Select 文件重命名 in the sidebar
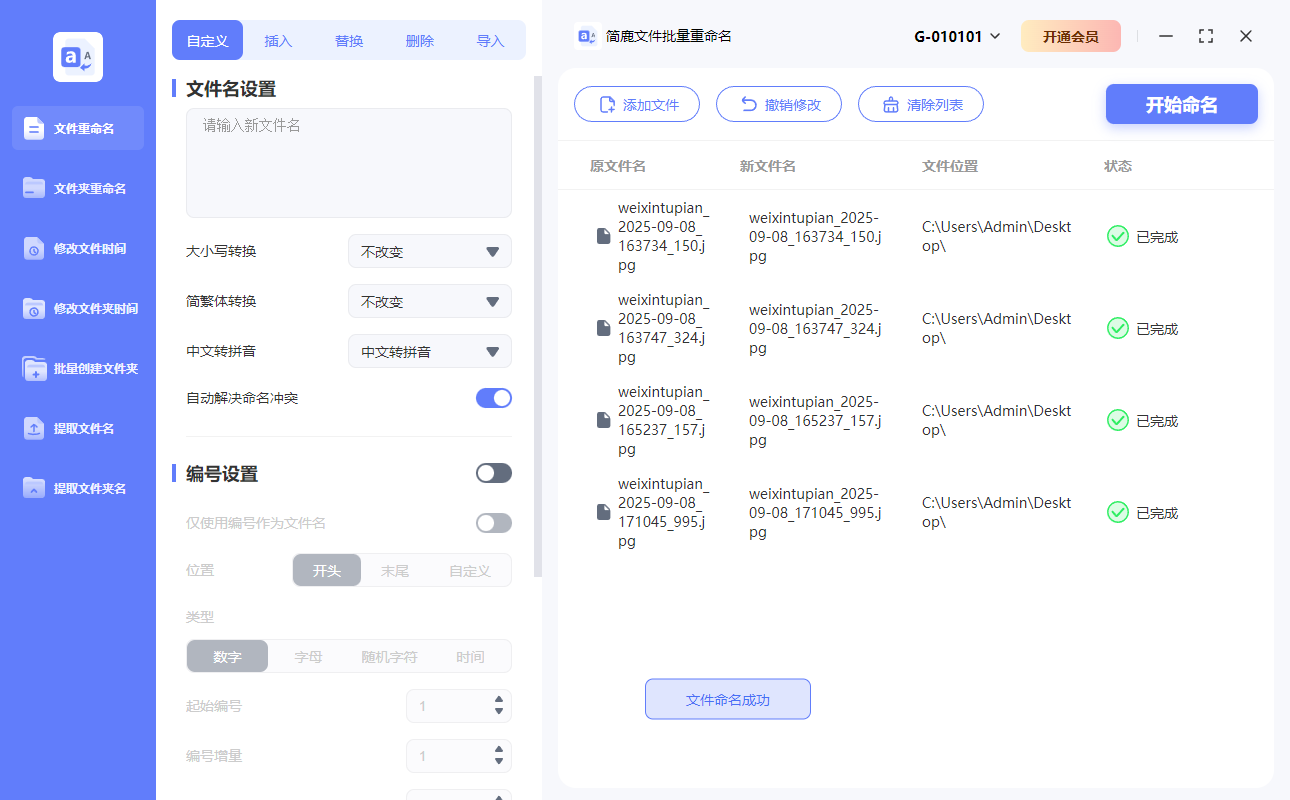The height and width of the screenshot is (800, 1290). (x=77, y=128)
